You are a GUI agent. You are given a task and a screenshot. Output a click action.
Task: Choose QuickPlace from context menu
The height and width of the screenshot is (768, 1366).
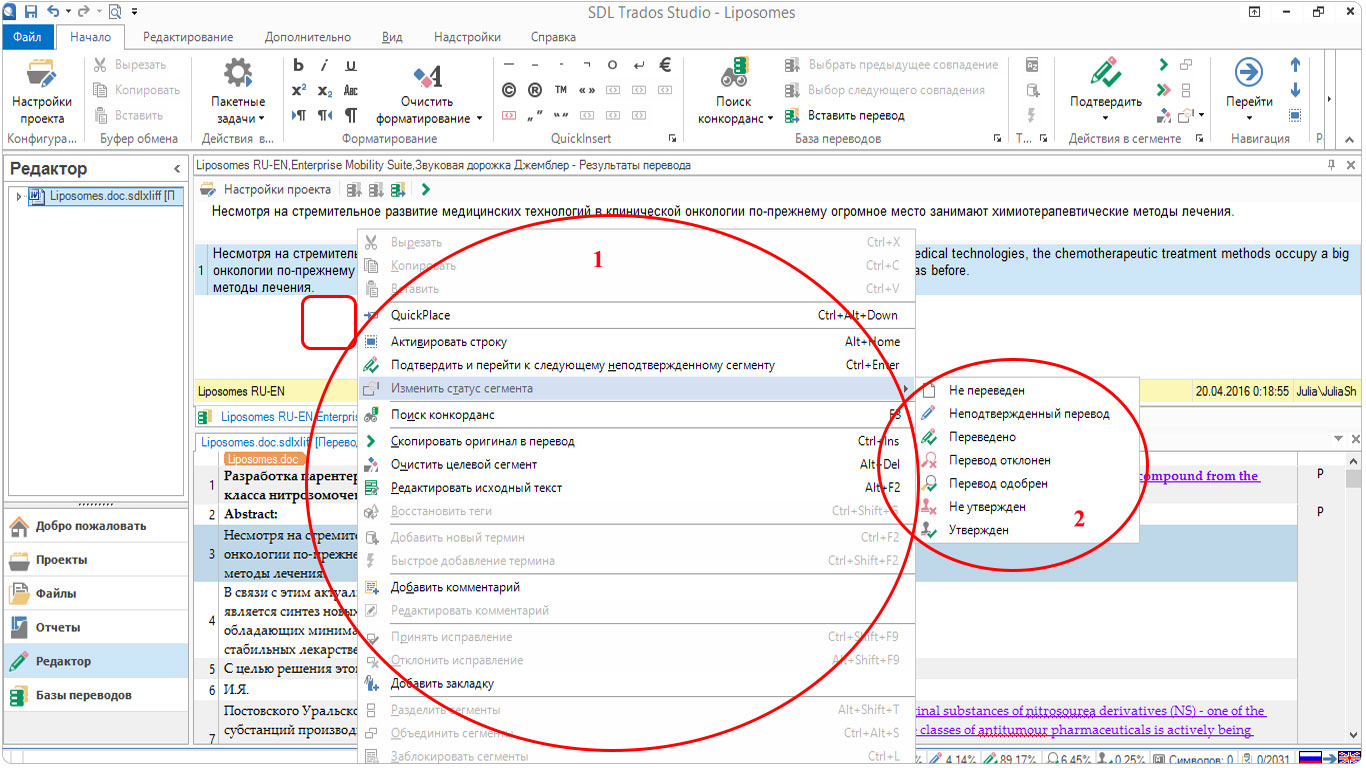pyautogui.click(x=636, y=315)
